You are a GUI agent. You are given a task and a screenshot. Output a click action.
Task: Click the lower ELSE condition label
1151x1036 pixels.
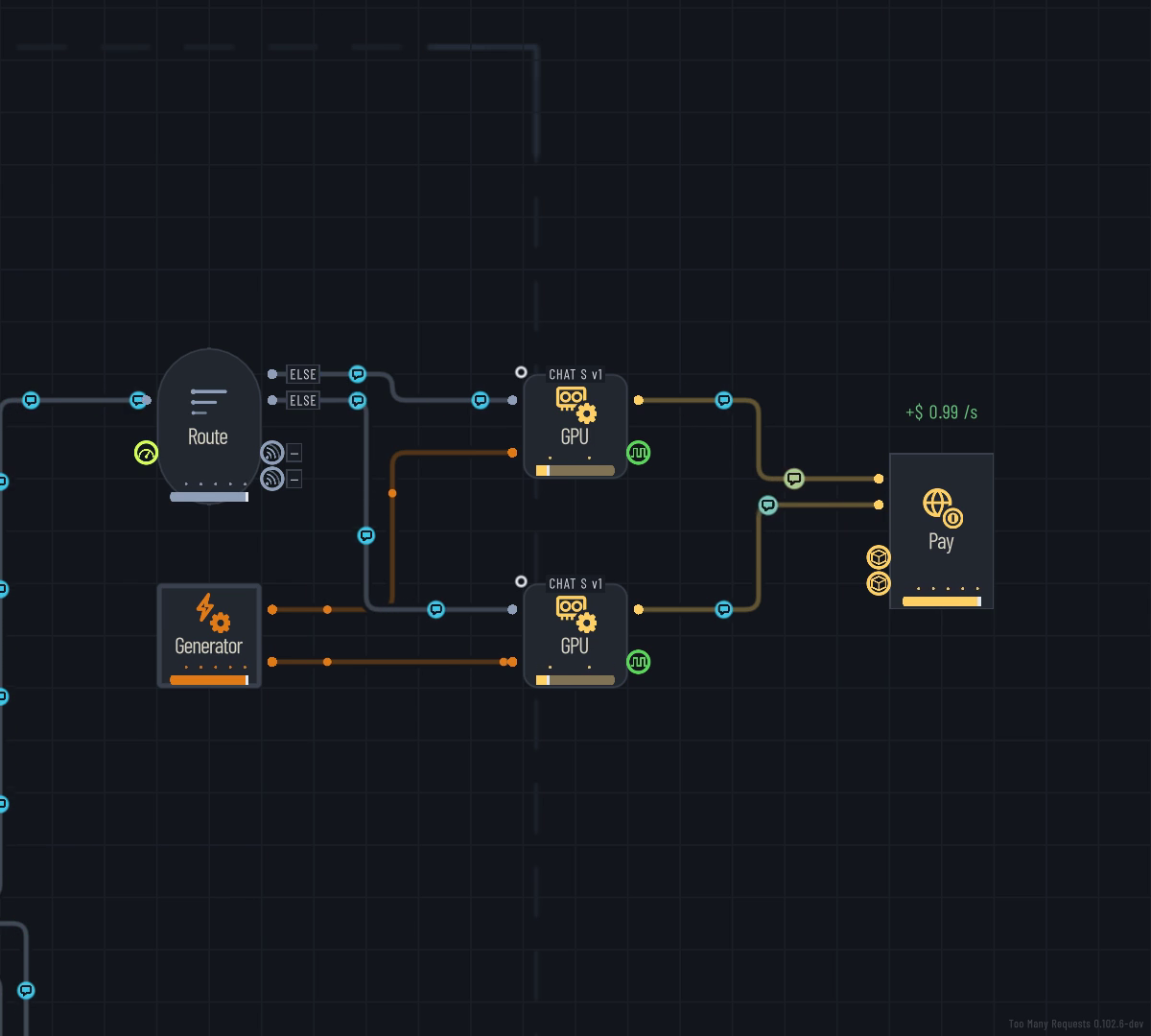click(303, 400)
